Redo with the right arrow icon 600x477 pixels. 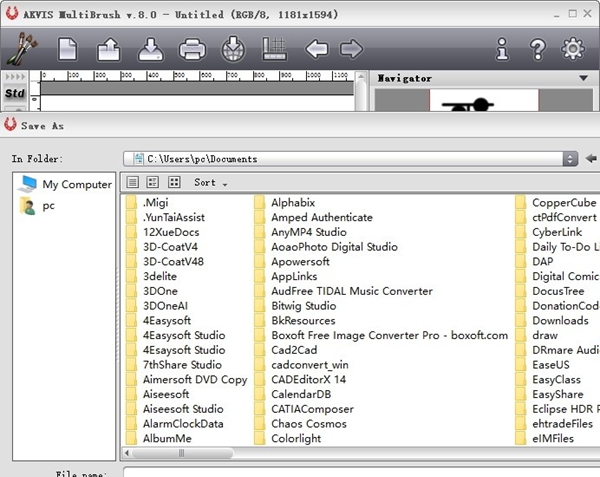[x=351, y=49]
